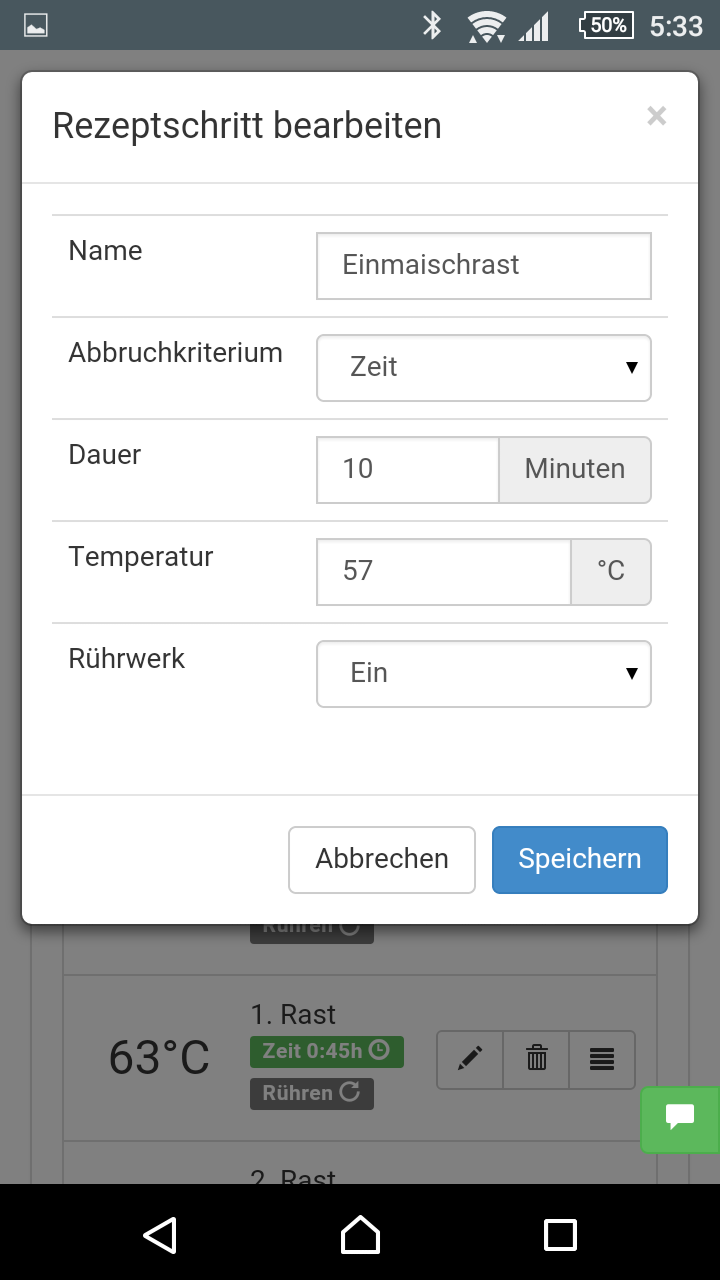The image size is (720, 1280).
Task: Tap the Android home navigation icon
Action: click(x=360, y=1234)
